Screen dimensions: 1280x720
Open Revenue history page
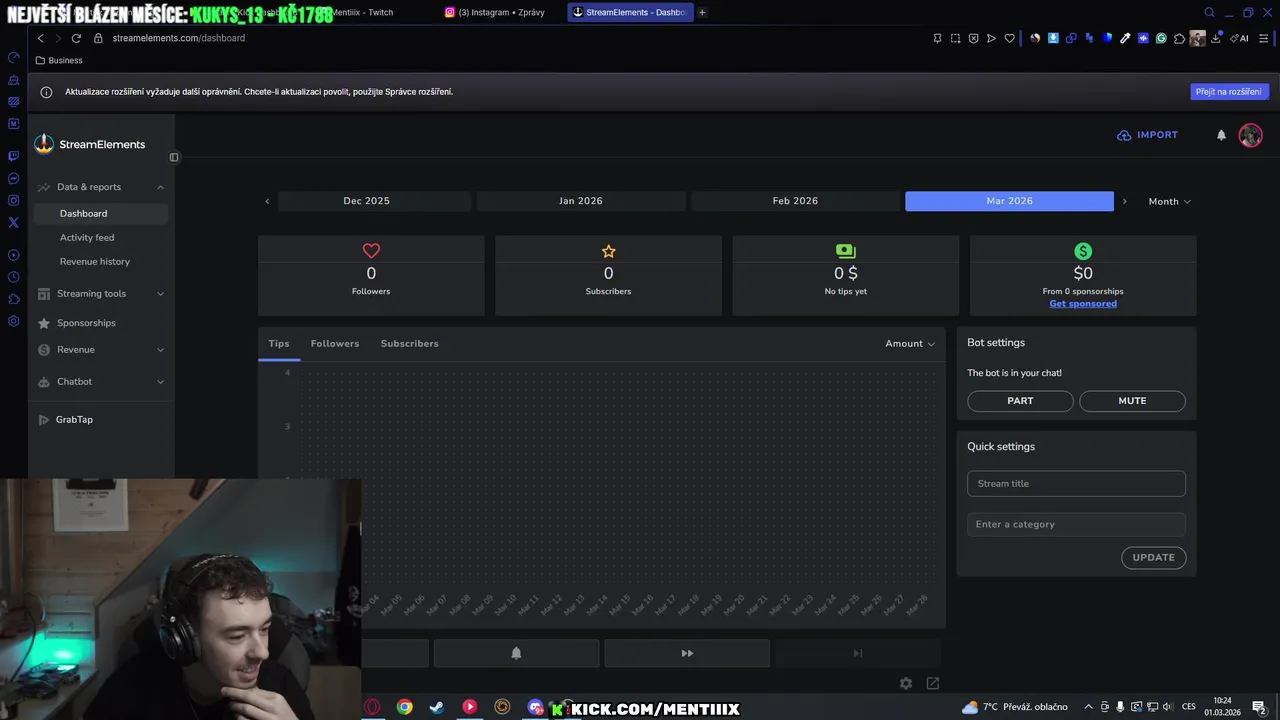coord(95,262)
